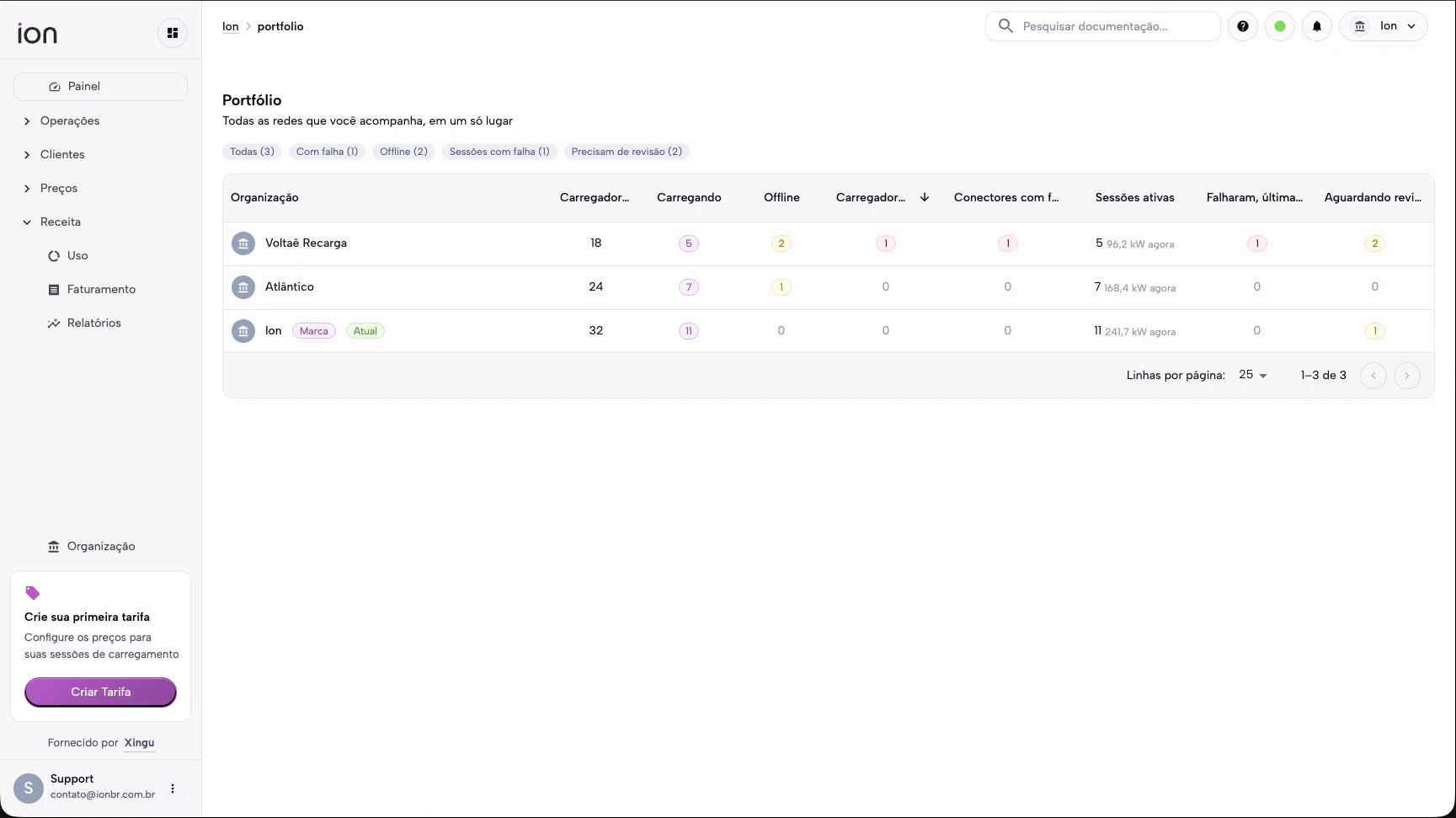Expand the Preços menu

(100, 188)
